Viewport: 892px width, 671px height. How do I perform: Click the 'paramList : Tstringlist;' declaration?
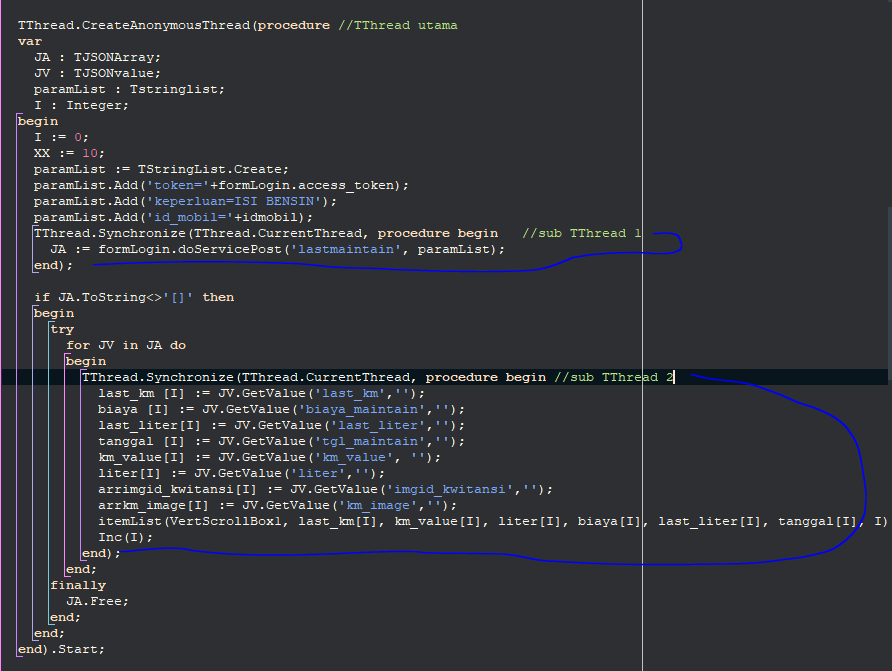129,89
